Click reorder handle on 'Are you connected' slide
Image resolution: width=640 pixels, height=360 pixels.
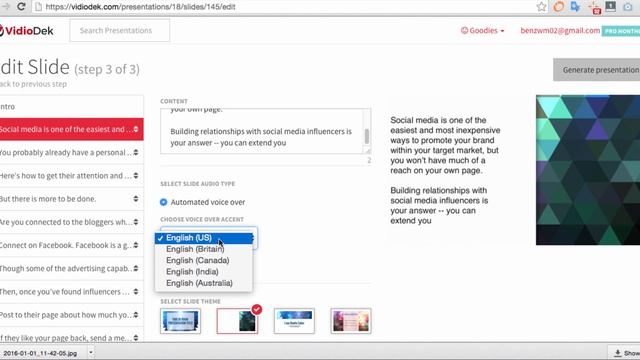(x=136, y=222)
